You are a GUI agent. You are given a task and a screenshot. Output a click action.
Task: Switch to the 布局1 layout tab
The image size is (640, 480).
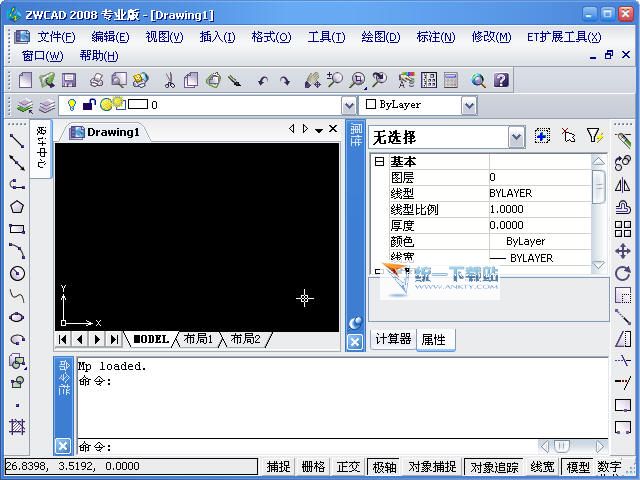tap(198, 340)
